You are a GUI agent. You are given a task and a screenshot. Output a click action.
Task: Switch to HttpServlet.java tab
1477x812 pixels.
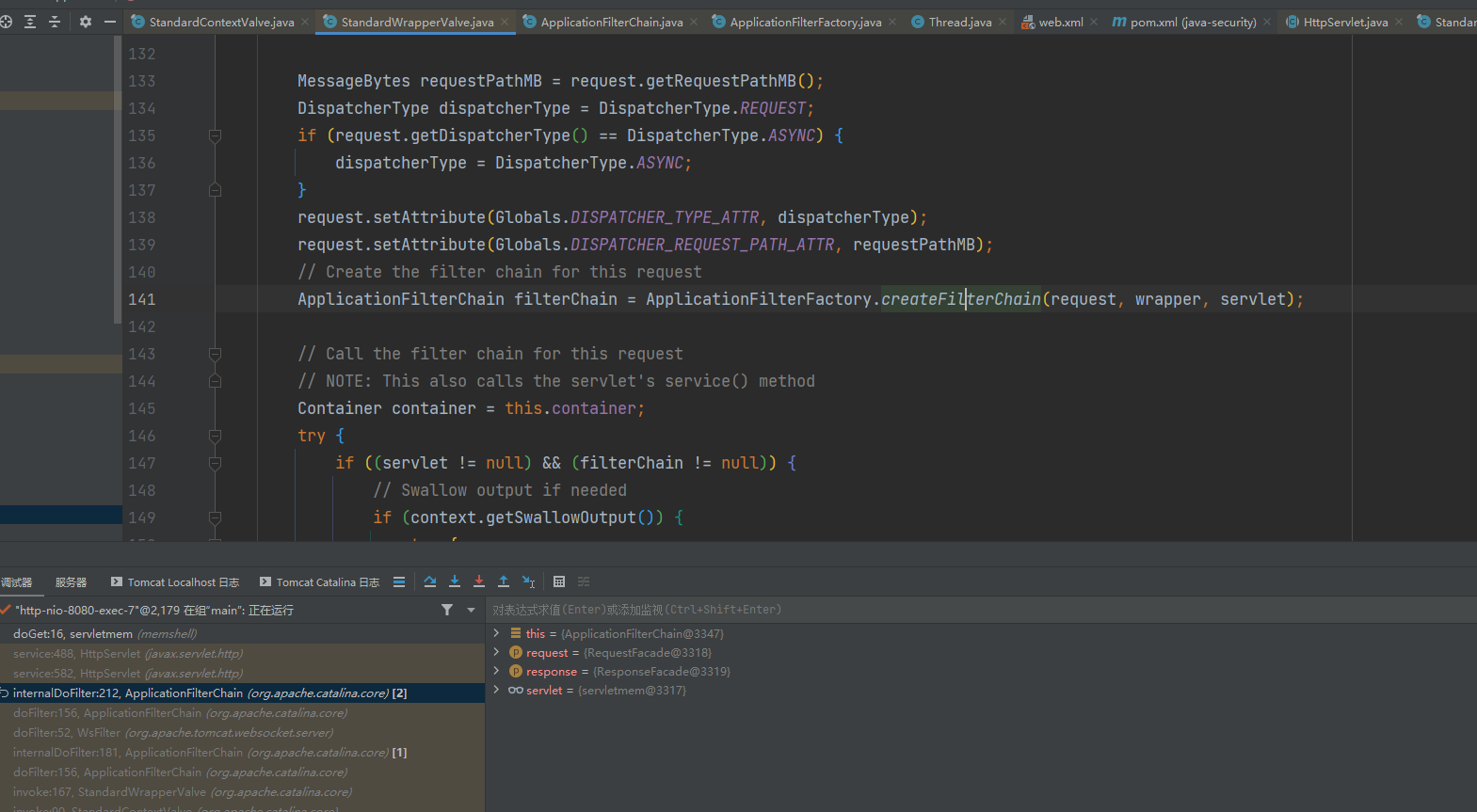(x=1345, y=22)
